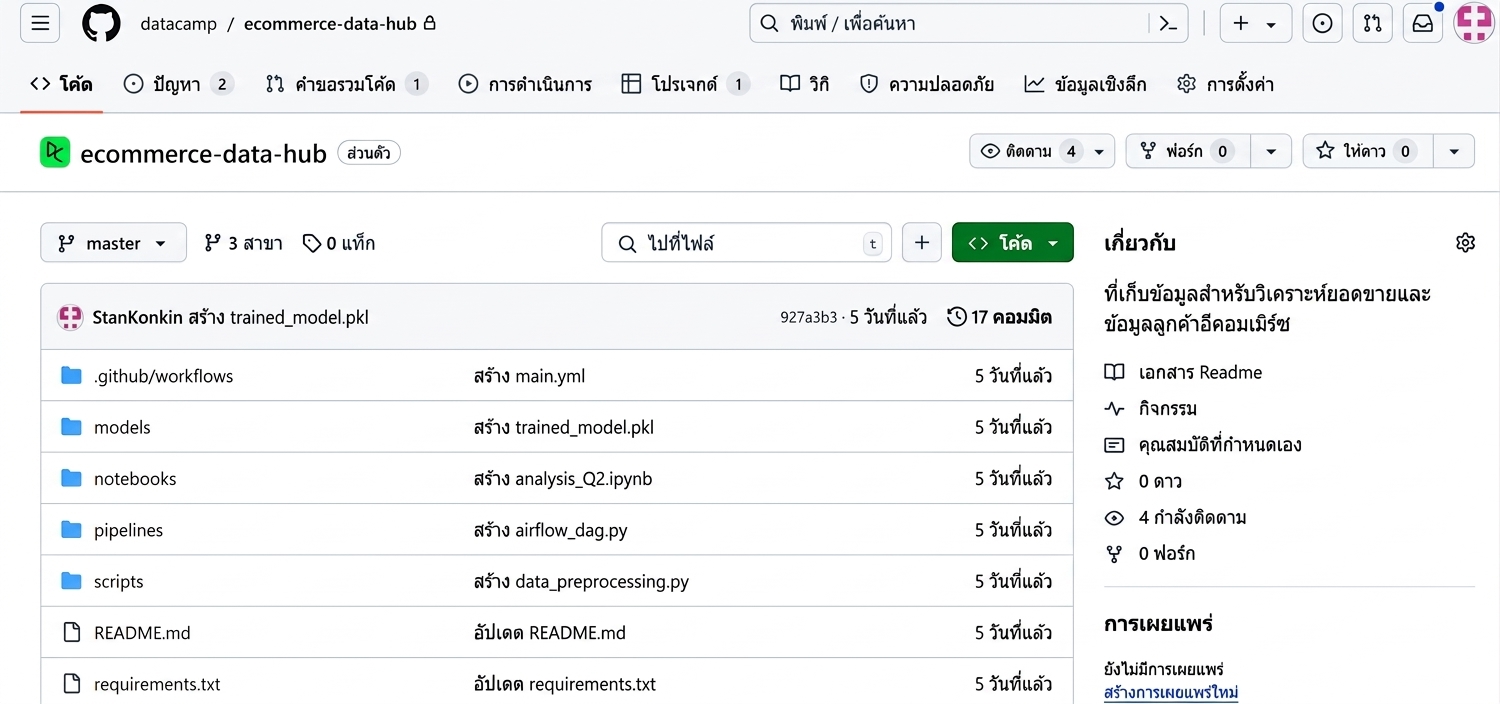This screenshot has width=1500, height=704.
Task: Click the ติดตาม watch button
Action: pos(1042,151)
